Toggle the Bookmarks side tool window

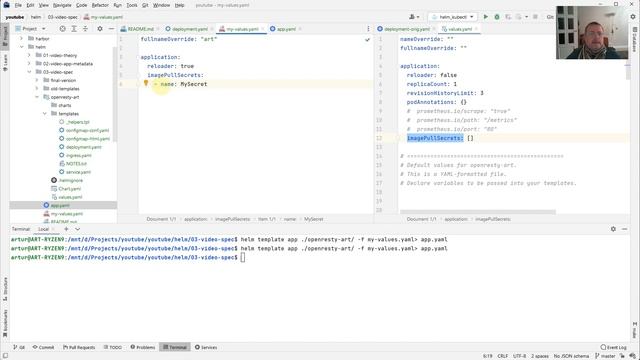(5, 323)
